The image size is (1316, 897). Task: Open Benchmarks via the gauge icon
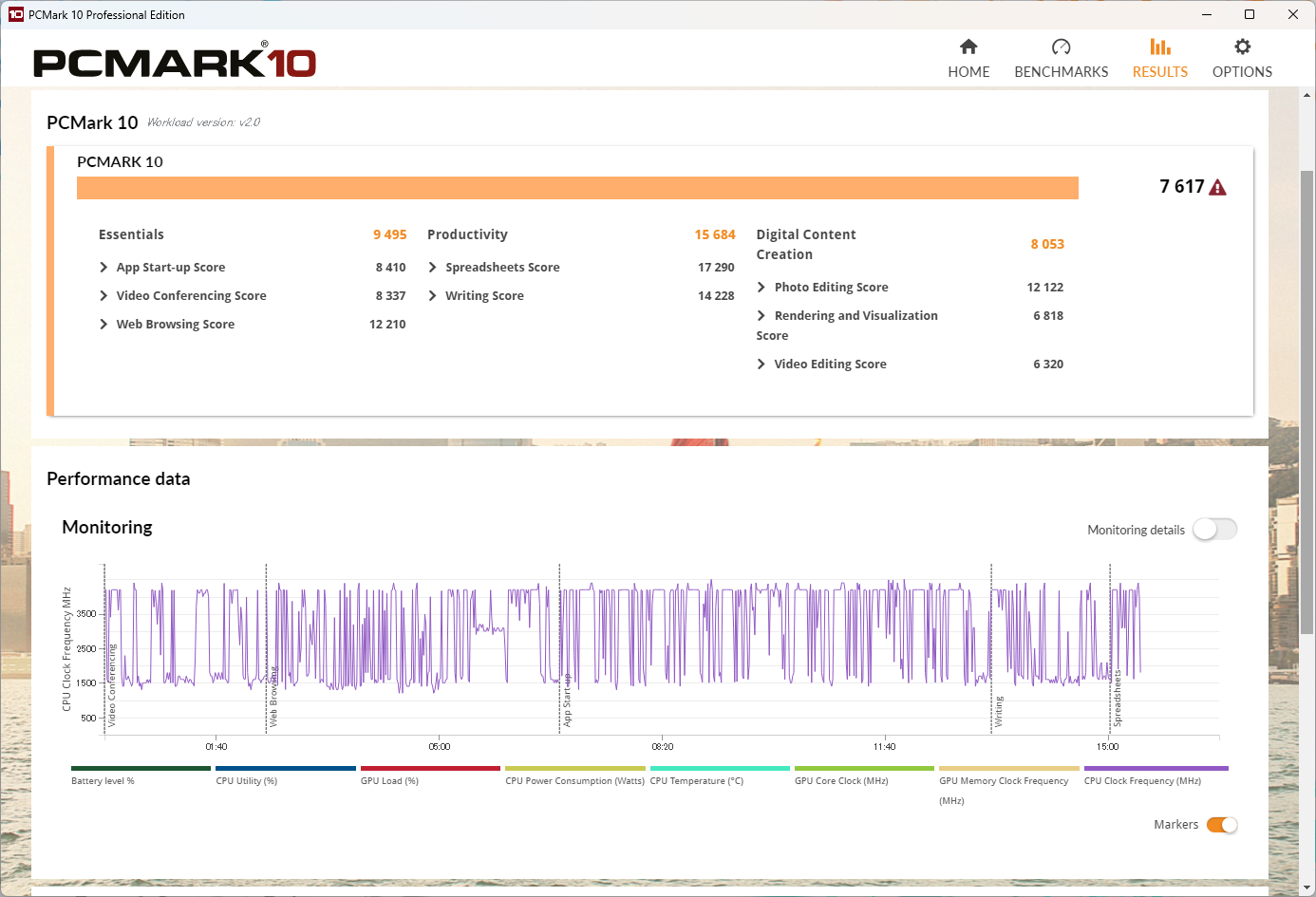(1061, 47)
